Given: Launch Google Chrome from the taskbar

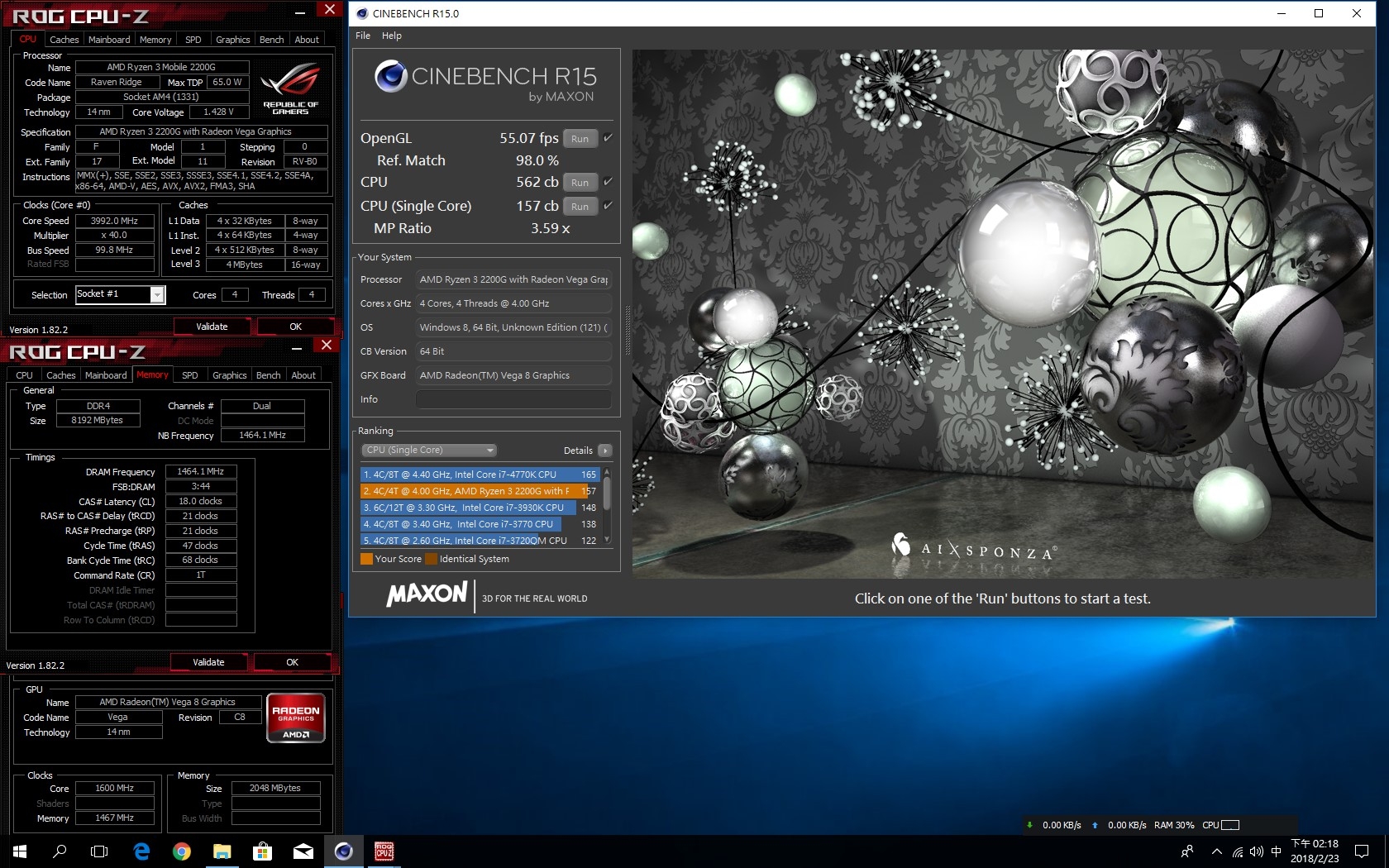Looking at the screenshot, I should tap(182, 851).
